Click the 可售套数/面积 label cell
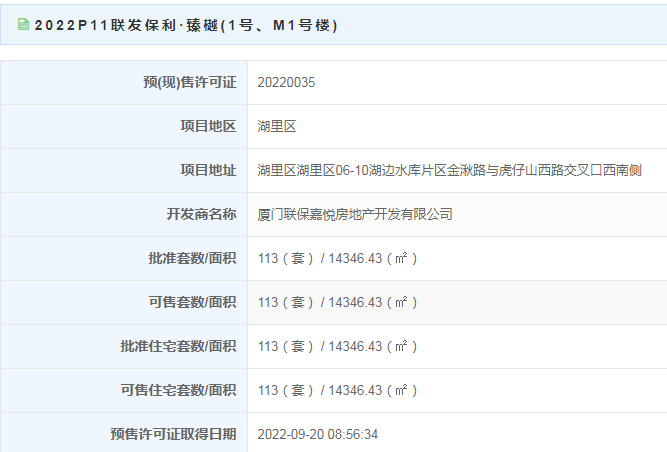667x452 pixels. click(x=124, y=302)
